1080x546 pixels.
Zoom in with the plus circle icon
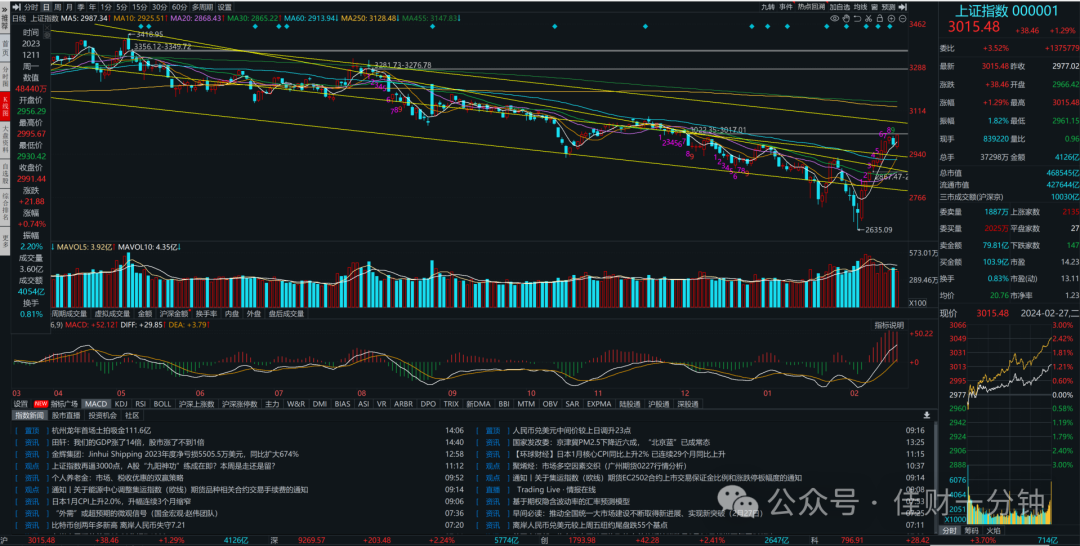(891, 19)
